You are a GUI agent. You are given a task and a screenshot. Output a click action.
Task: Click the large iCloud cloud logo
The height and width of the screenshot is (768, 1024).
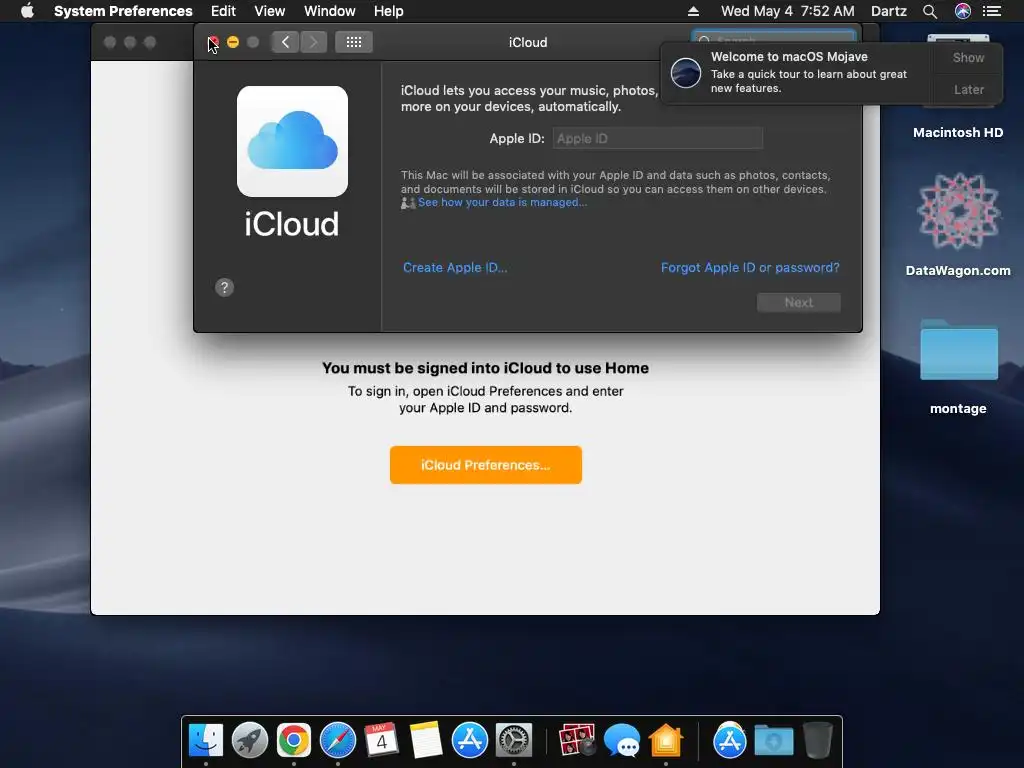[293, 141]
